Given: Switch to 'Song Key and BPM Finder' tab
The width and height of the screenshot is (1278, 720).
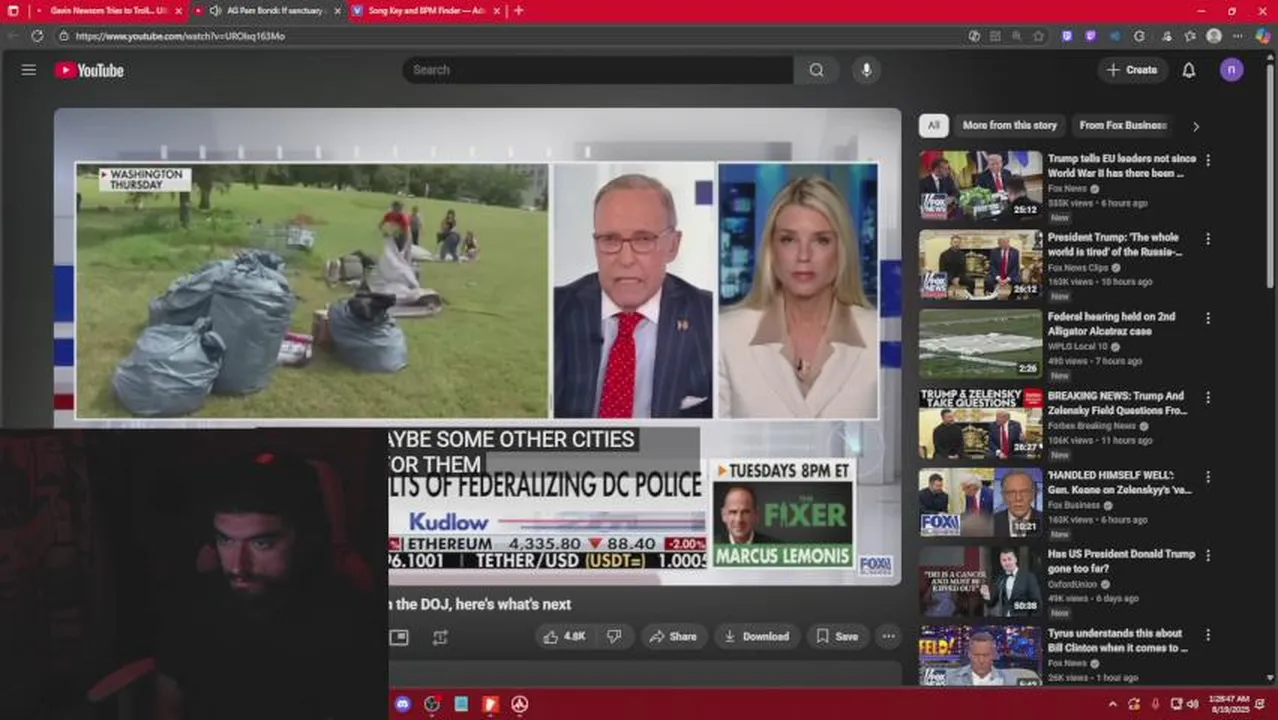Looking at the screenshot, I should point(428,11).
